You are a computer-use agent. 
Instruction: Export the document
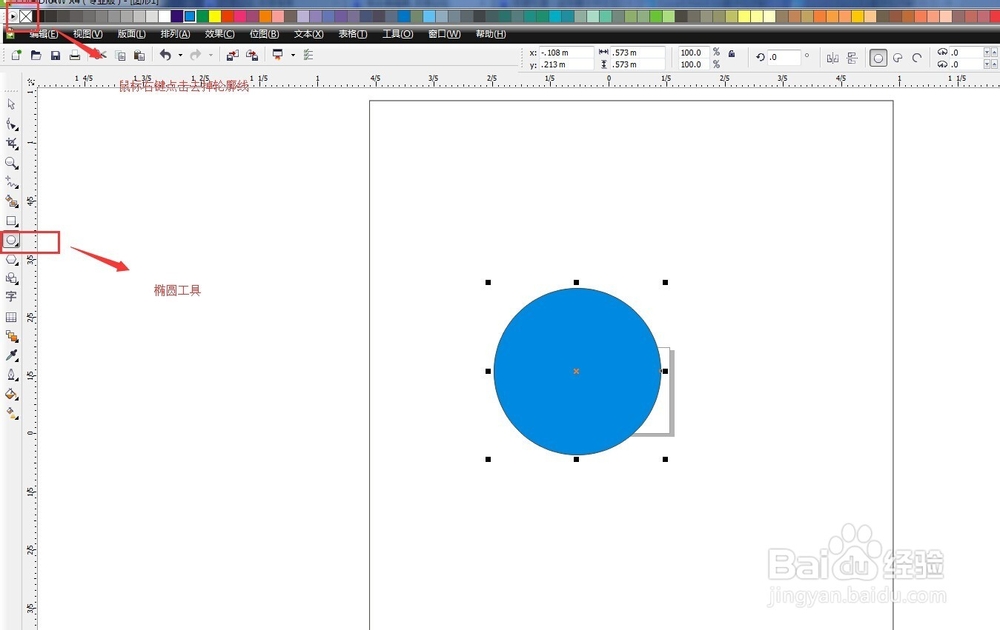252,55
